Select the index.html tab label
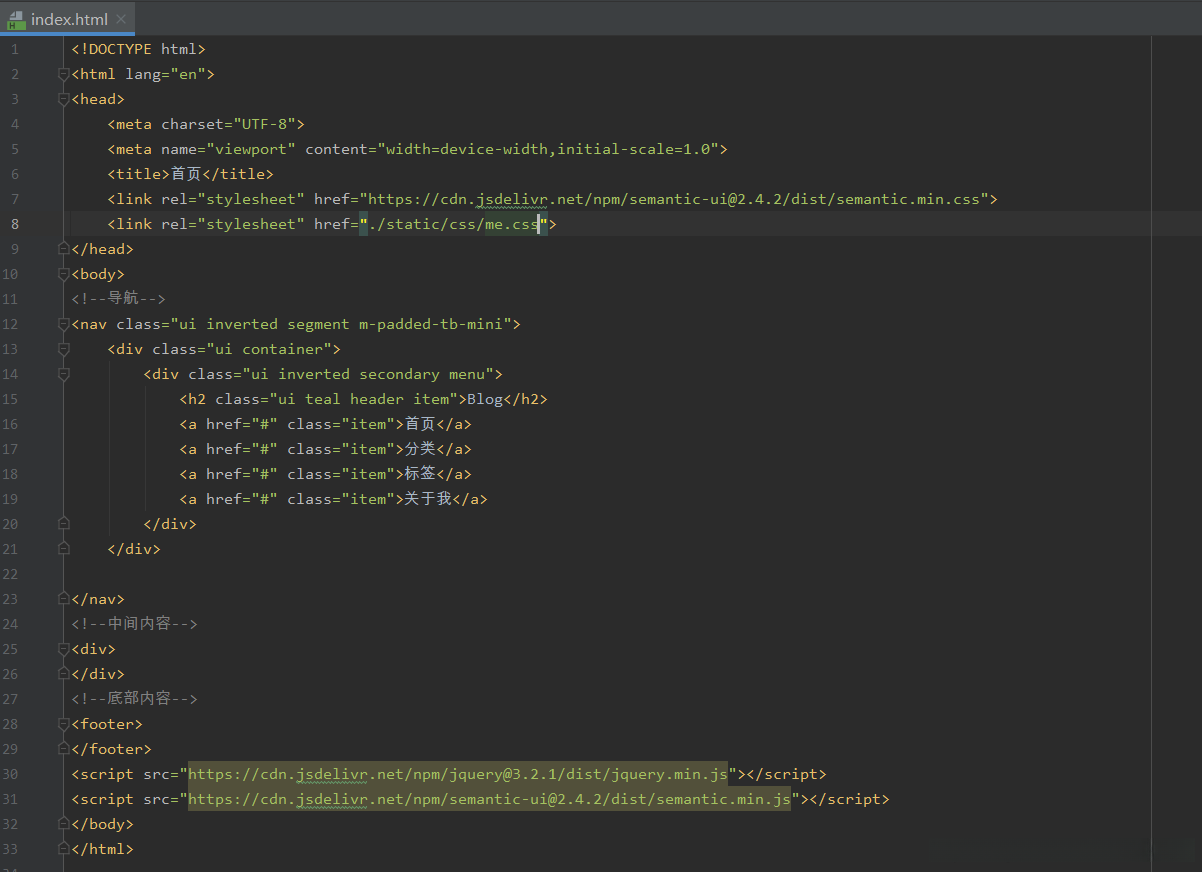This screenshot has height=872, width=1202. pos(68,19)
